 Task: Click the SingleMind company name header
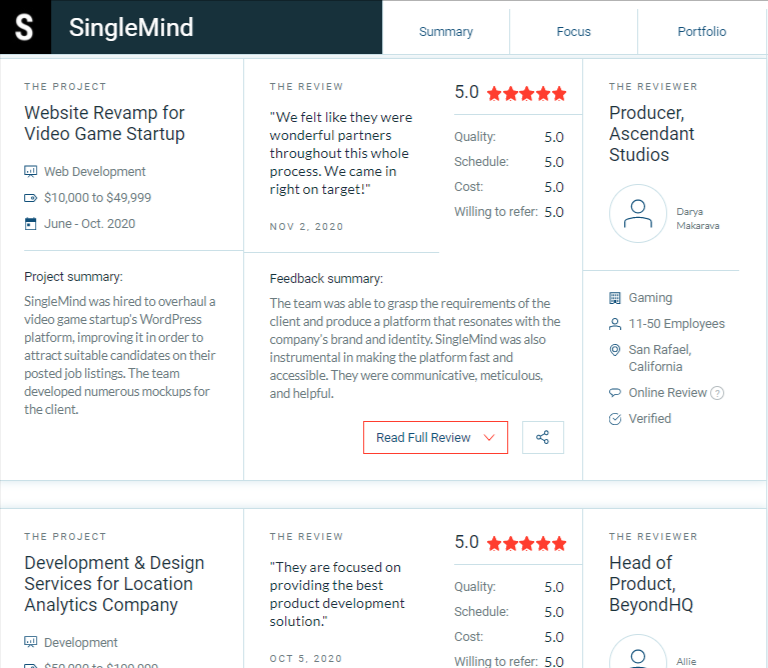pos(131,27)
